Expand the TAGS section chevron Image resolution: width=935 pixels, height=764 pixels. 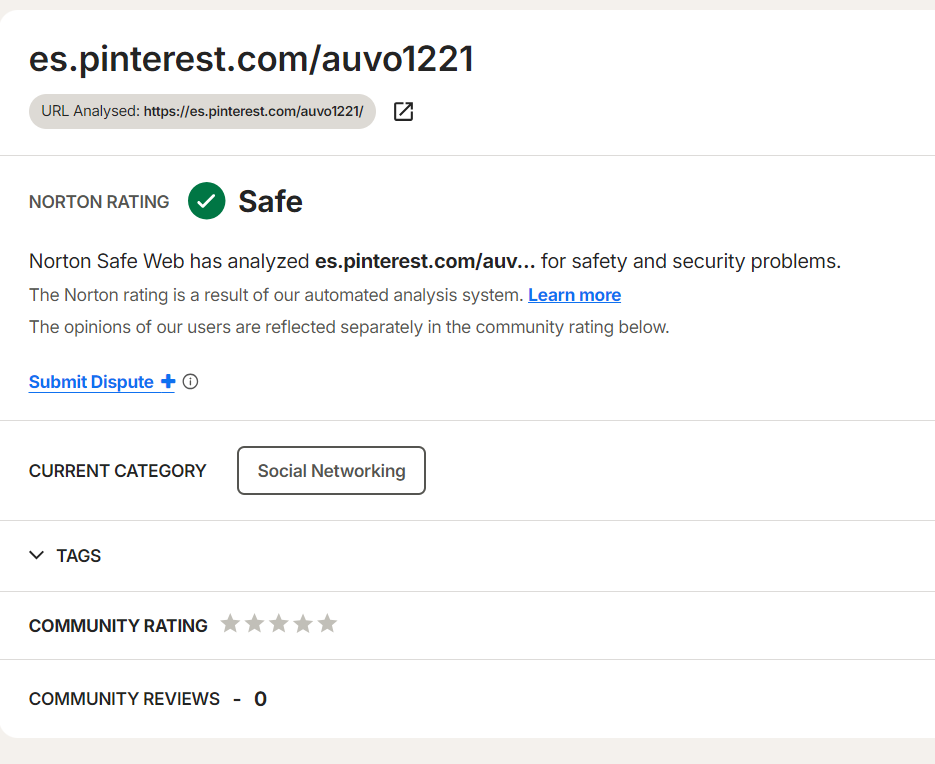(x=37, y=555)
